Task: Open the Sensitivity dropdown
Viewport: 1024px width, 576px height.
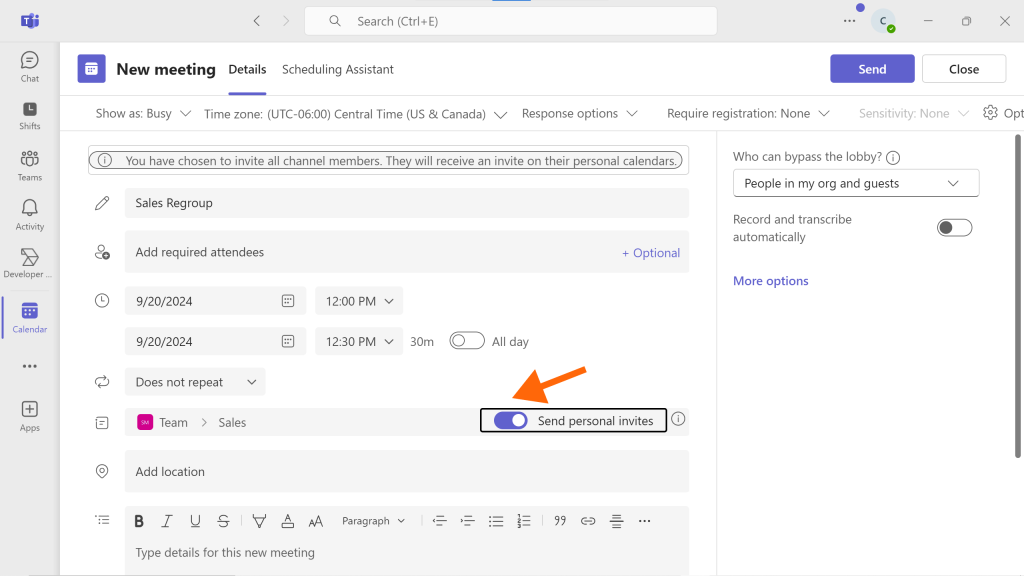Action: coord(913,114)
